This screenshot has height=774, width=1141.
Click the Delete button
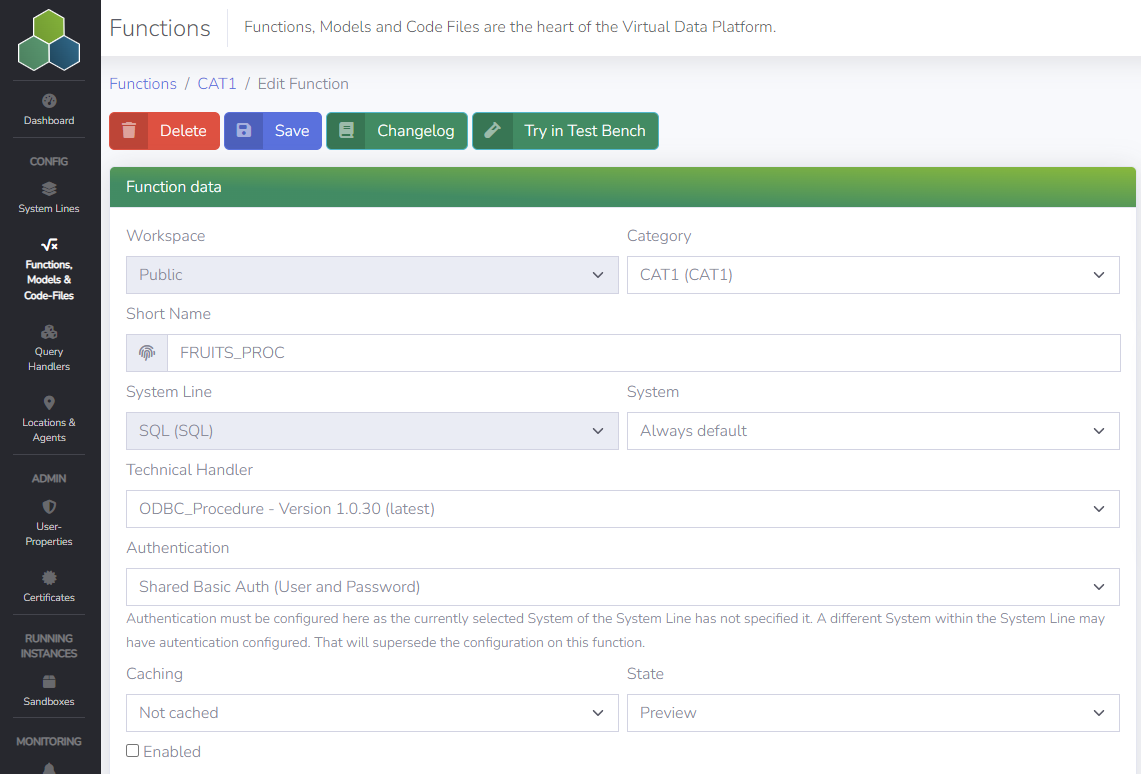coord(164,130)
